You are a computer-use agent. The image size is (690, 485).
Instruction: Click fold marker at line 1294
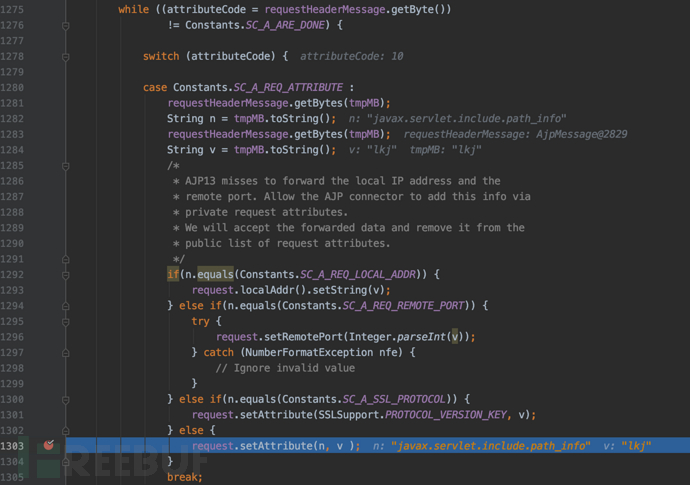click(x=66, y=306)
